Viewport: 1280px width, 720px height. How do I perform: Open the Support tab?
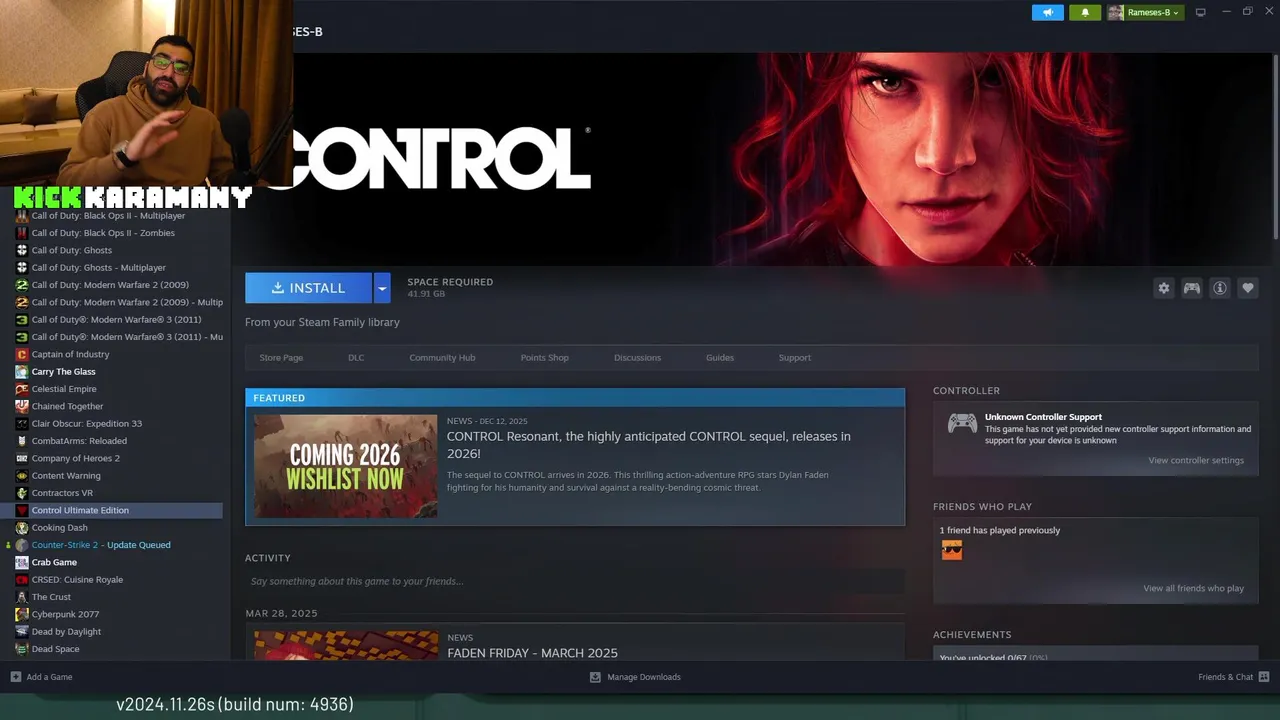pyautogui.click(x=795, y=358)
